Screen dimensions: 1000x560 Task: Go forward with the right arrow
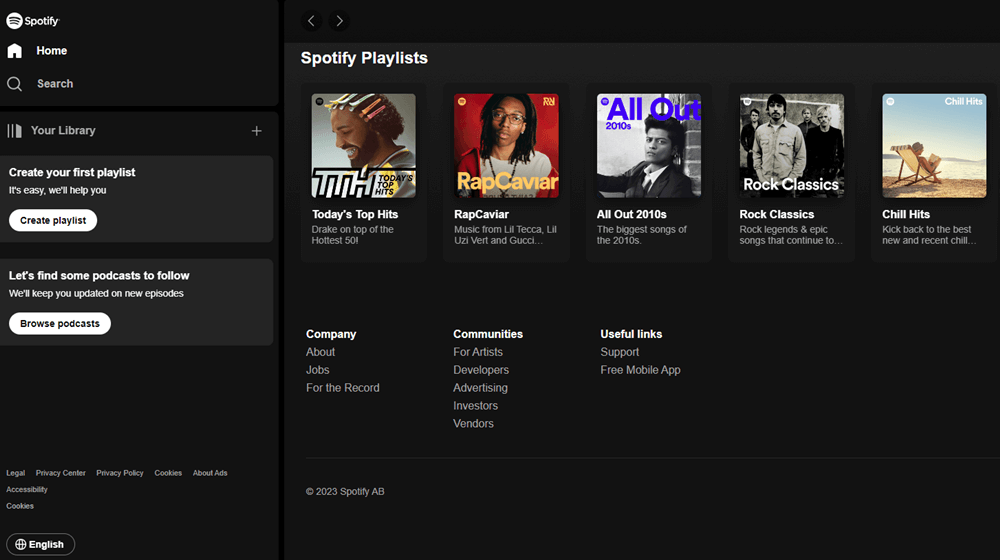click(x=339, y=21)
